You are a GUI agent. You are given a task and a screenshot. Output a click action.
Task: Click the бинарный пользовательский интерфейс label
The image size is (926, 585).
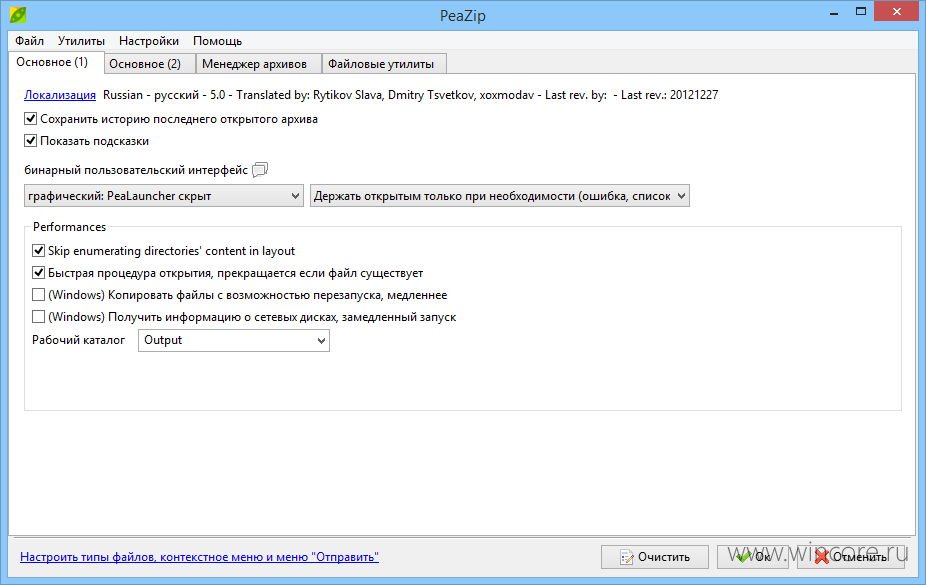pos(136,170)
